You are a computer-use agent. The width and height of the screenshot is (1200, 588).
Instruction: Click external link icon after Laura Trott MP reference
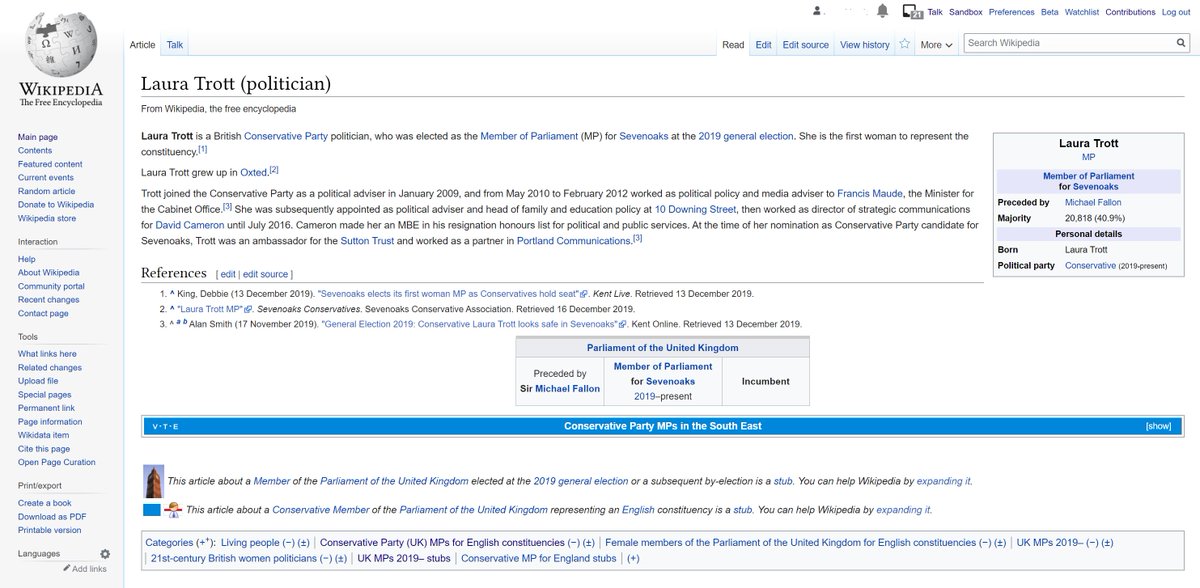[x=249, y=309]
